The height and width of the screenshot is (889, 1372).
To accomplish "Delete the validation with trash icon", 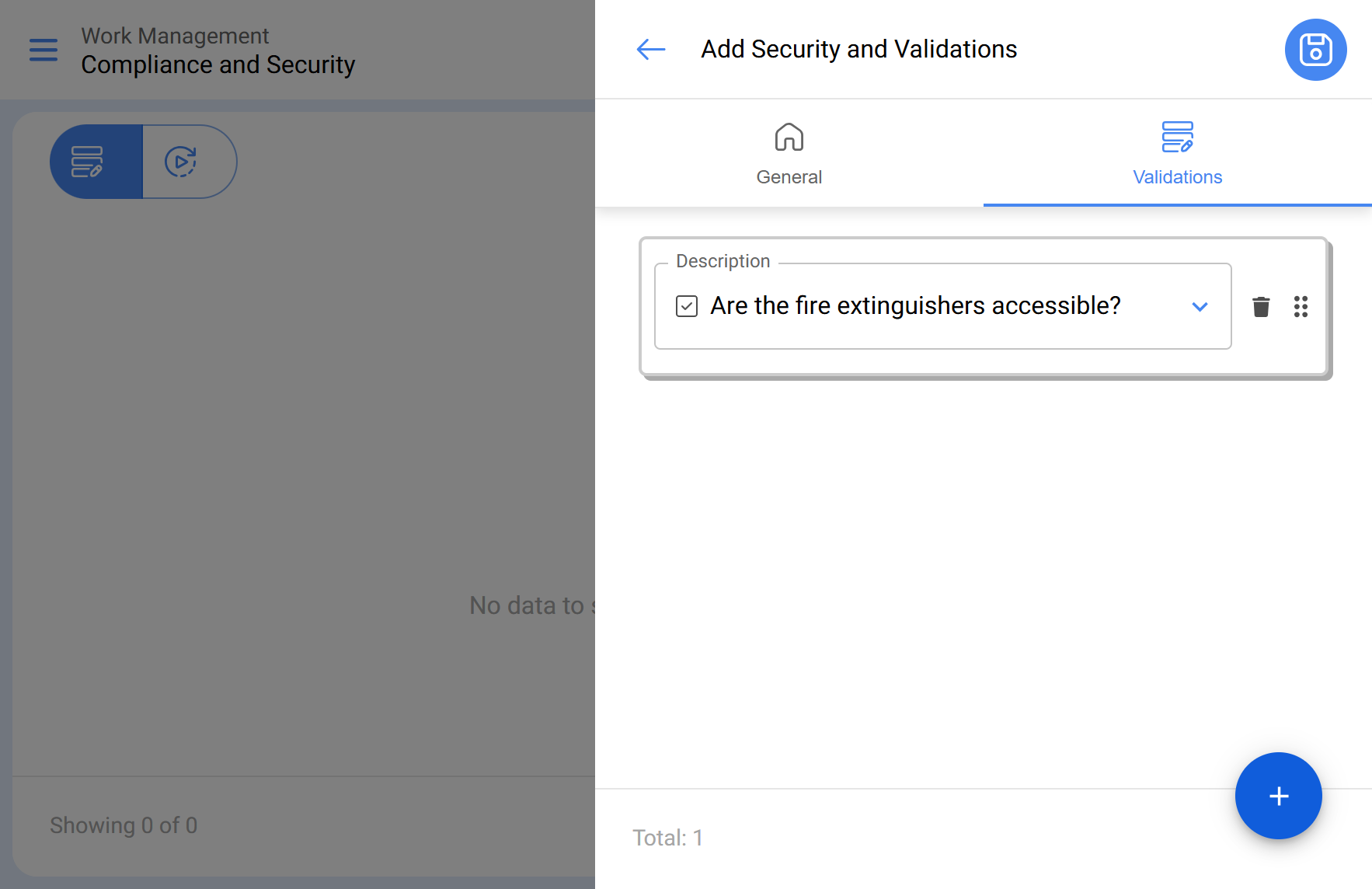I will click(x=1261, y=307).
